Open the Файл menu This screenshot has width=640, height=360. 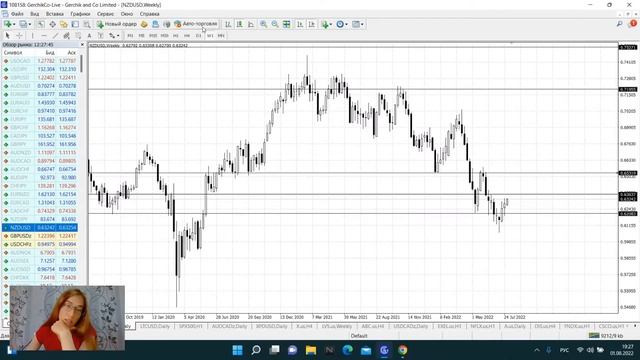pos(17,14)
